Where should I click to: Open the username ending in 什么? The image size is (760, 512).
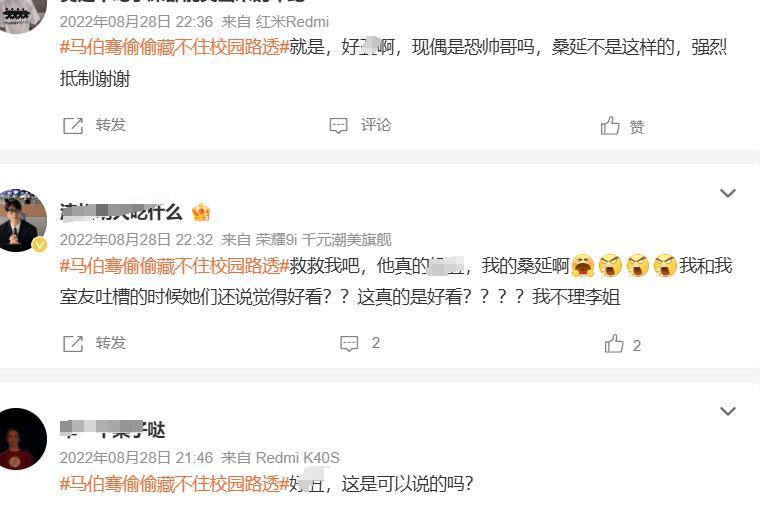[x=121, y=212]
